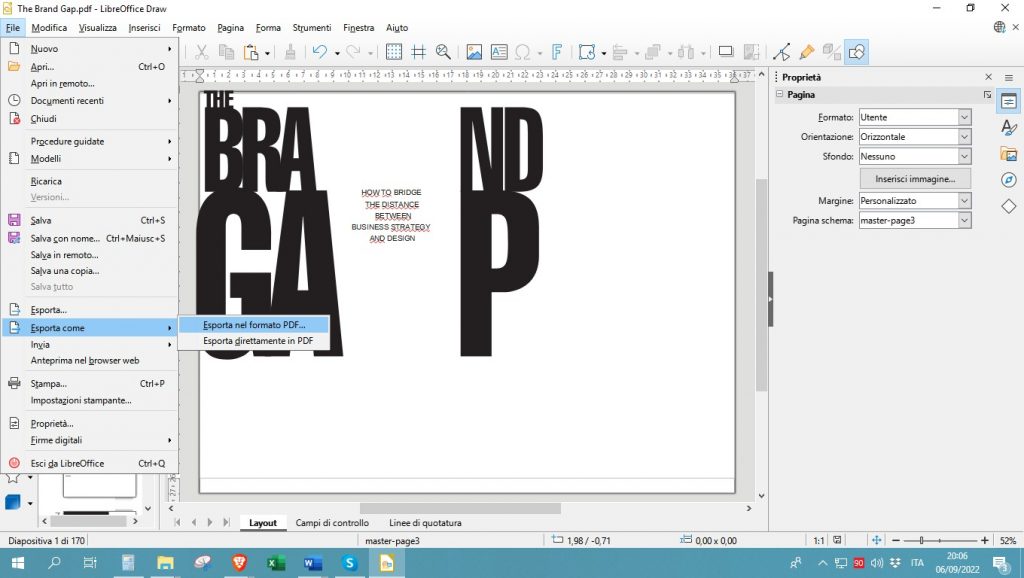This screenshot has width=1024, height=578.
Task: Select Esporta nel formato PDF from the submenu
Action: click(253, 324)
